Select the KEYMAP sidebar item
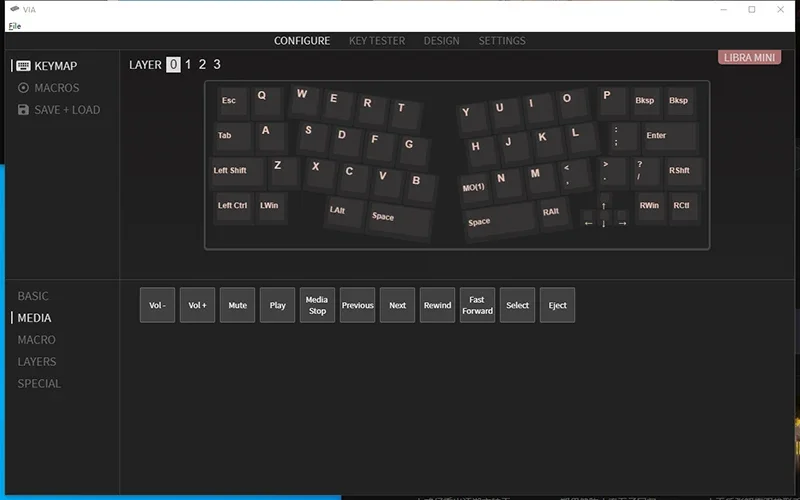This screenshot has width=800, height=500. tap(55, 66)
